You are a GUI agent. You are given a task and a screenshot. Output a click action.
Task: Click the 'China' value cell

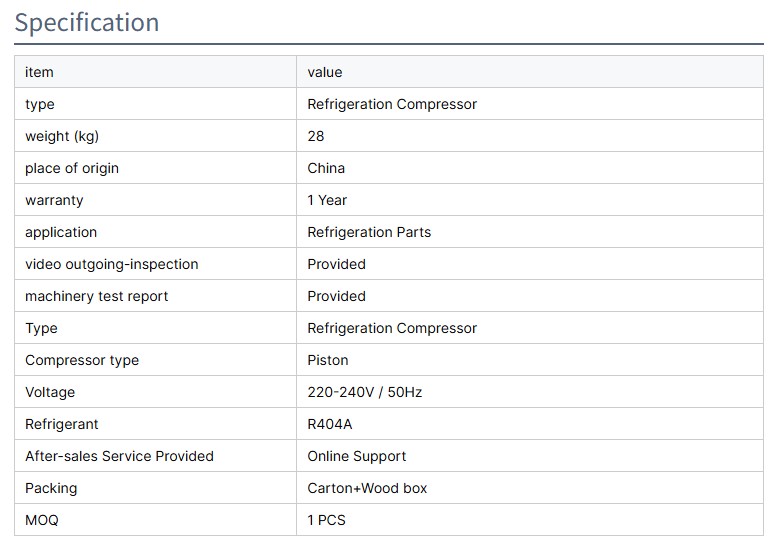[326, 168]
